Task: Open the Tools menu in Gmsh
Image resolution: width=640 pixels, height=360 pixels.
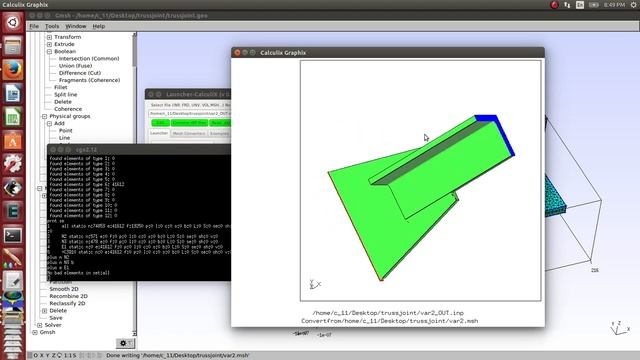Action: click(x=52, y=26)
